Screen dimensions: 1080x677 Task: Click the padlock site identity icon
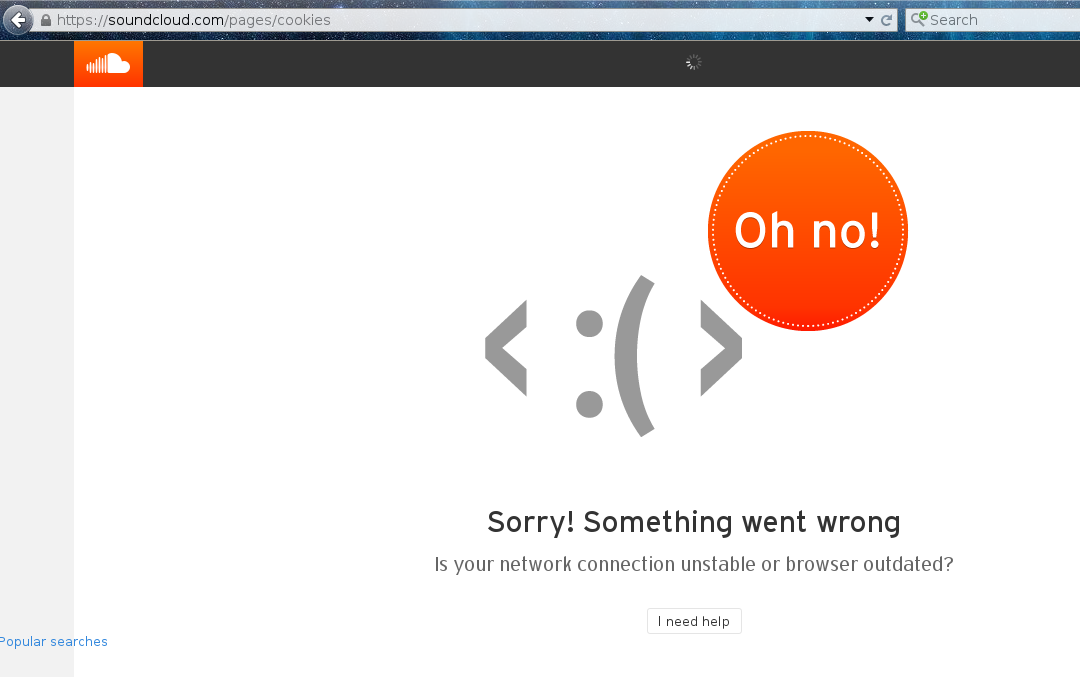pos(46,20)
